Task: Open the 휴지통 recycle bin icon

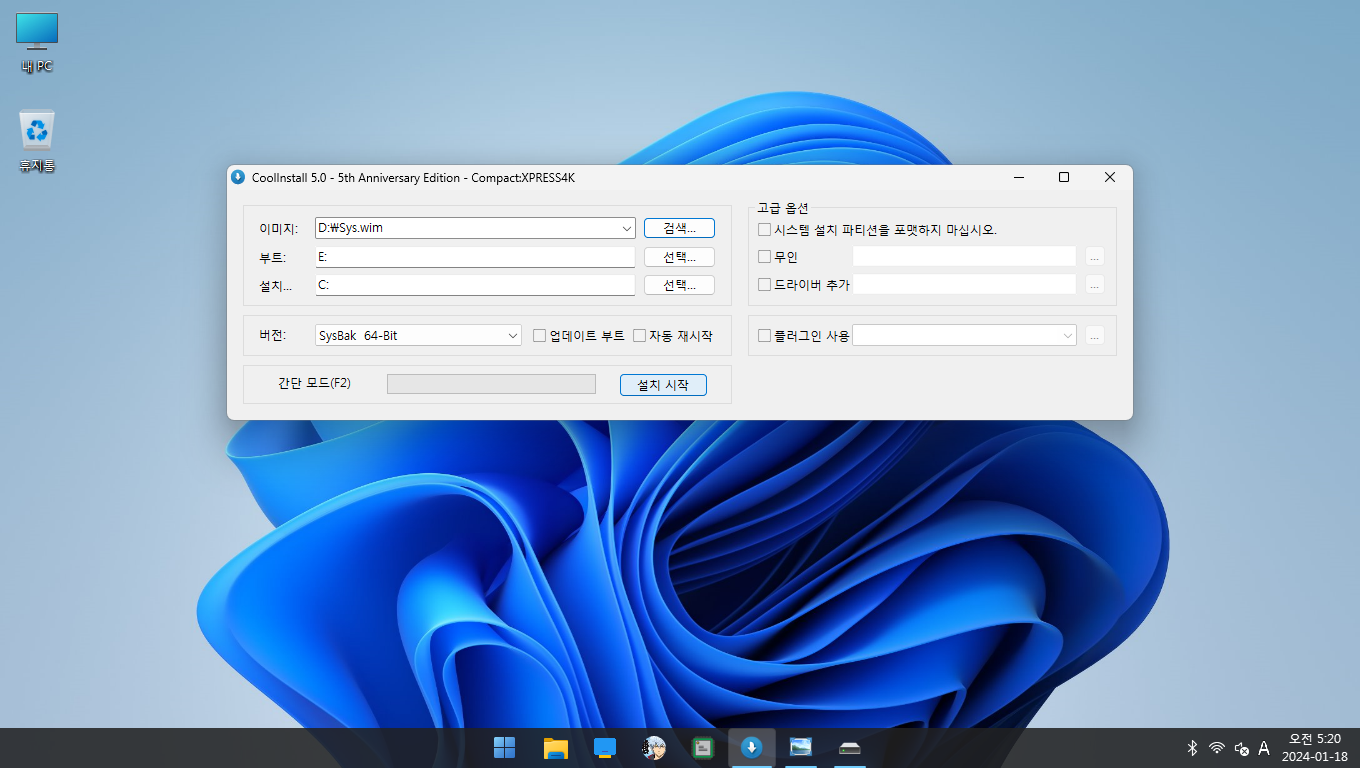Action: click(x=37, y=141)
